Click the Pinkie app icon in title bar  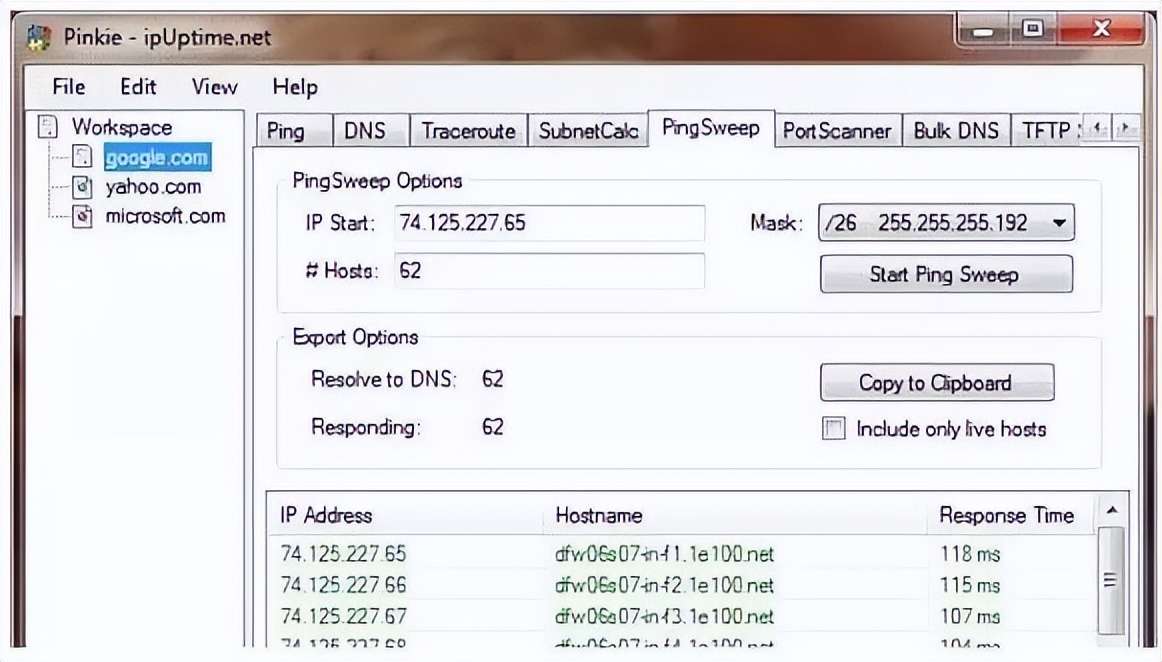(x=39, y=37)
